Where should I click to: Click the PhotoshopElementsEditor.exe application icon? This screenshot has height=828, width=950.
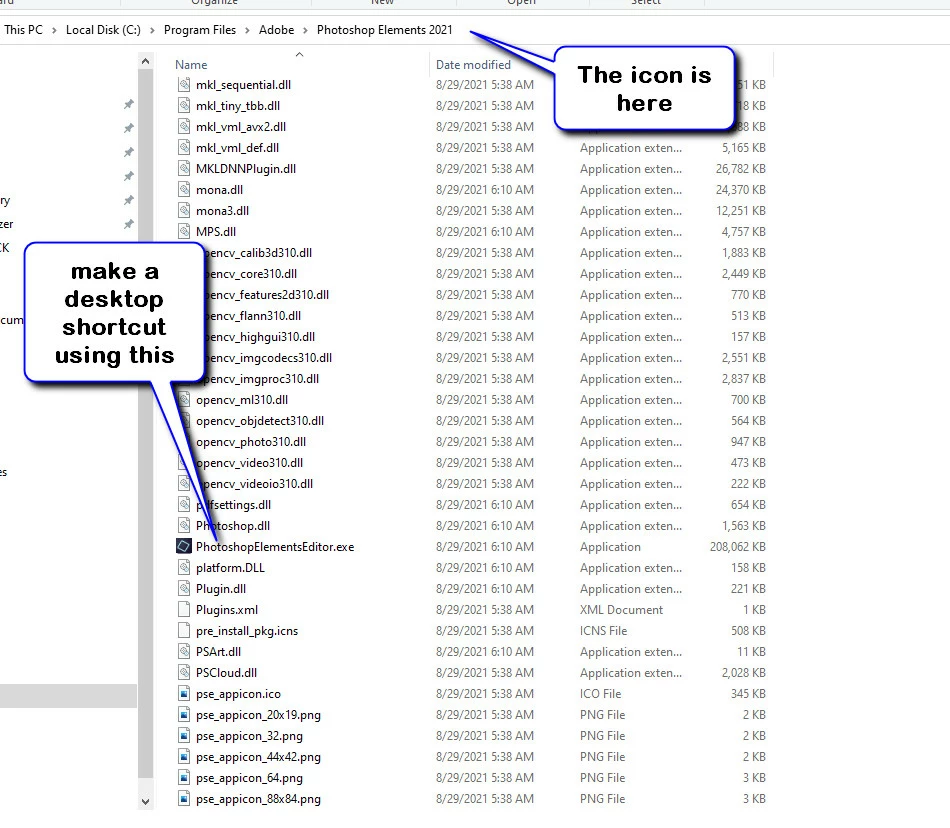[x=184, y=546]
